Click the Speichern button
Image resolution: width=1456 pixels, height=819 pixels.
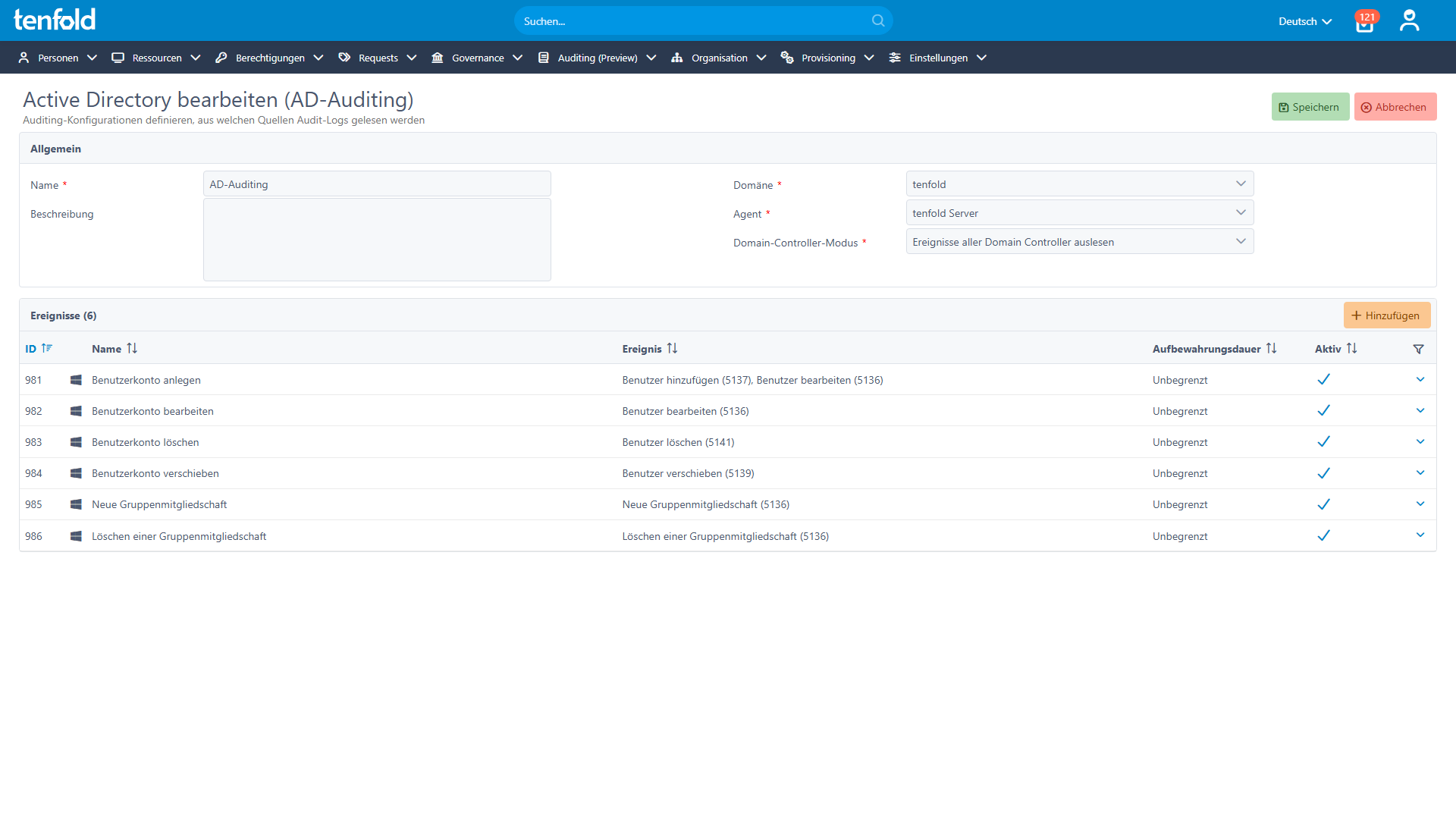click(x=1310, y=106)
